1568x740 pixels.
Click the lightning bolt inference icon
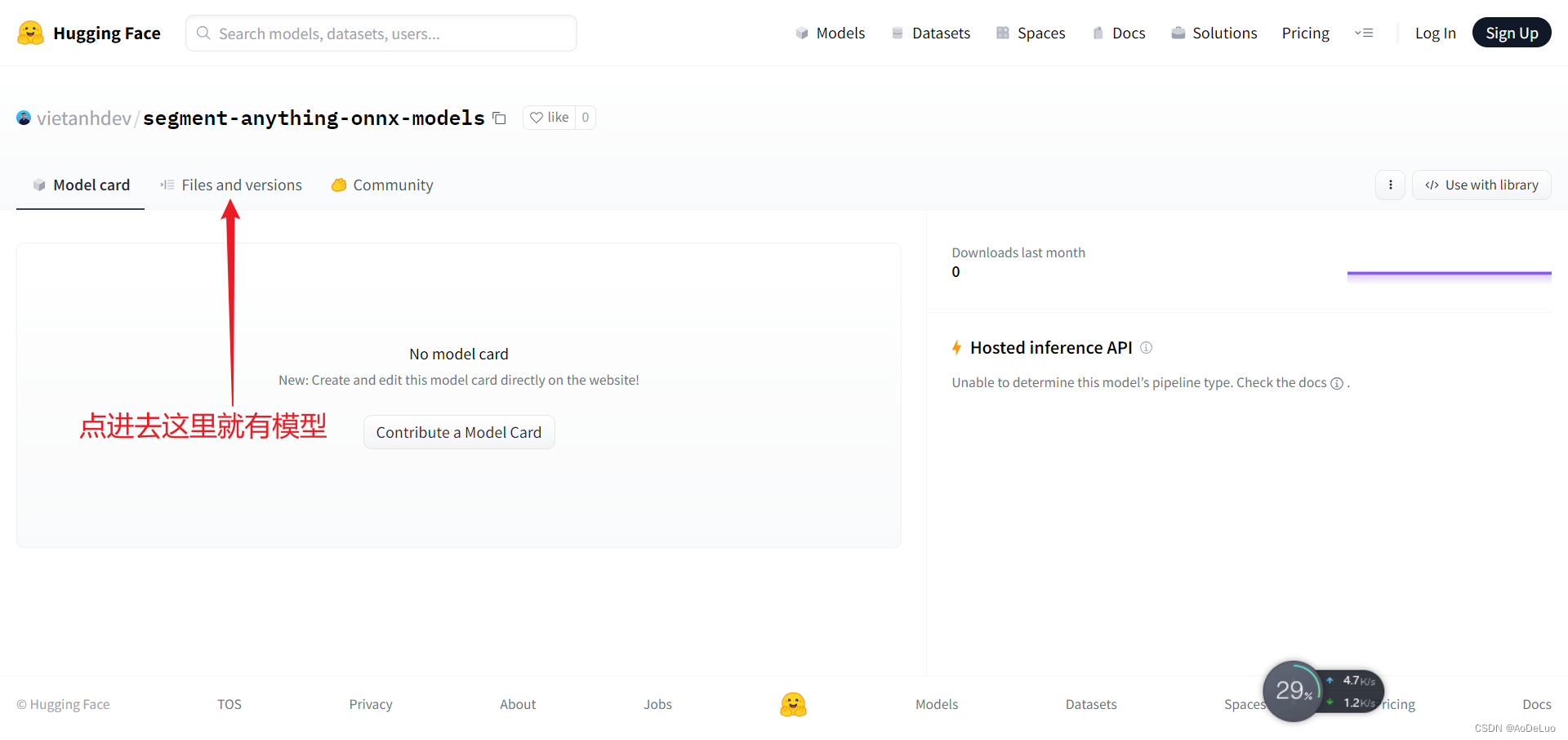(x=957, y=348)
